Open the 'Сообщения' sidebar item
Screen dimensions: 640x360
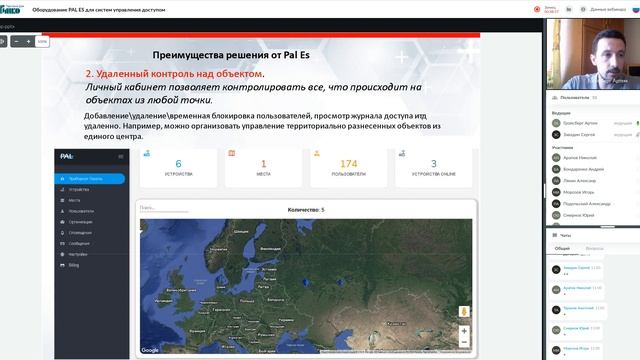coord(79,244)
